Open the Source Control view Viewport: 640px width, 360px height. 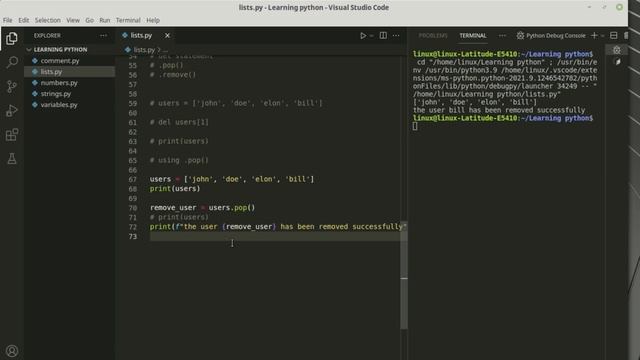click(x=12, y=86)
